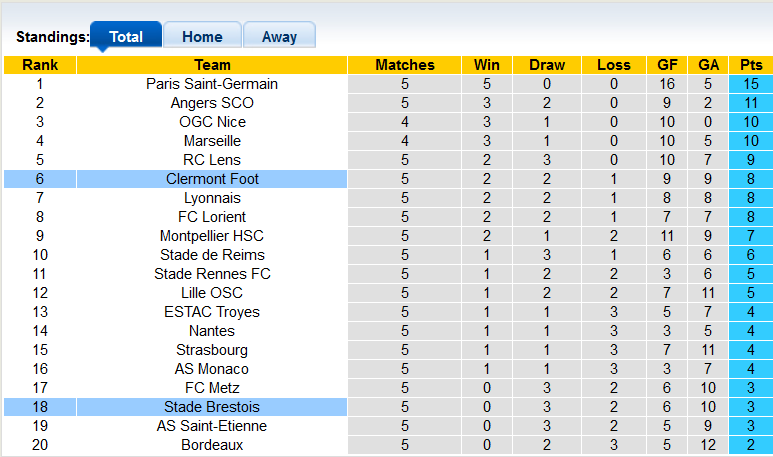Click the Paris Saint-Germain team name
Viewport: 773px width, 457px height.
tap(212, 84)
